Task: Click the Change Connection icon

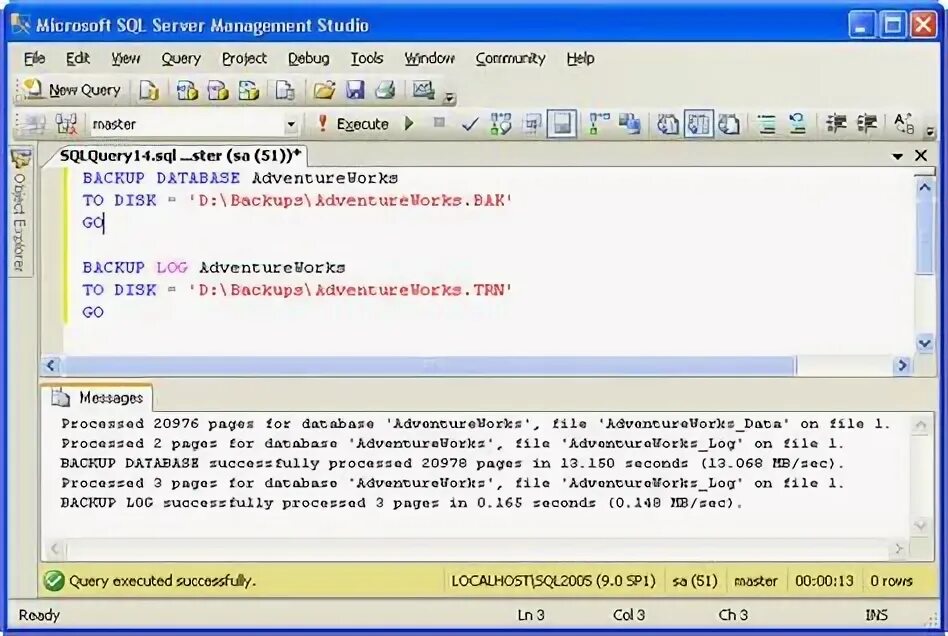Action: 66,124
